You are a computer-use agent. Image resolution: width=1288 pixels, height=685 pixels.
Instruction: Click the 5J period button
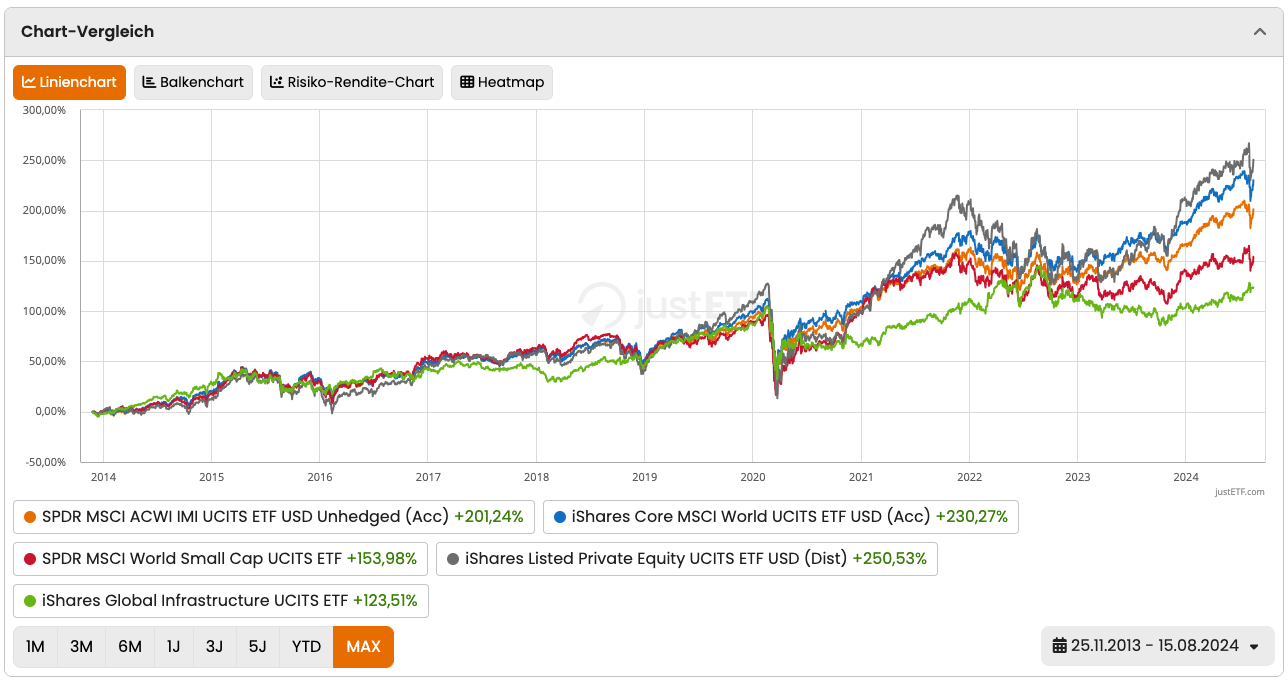point(257,647)
